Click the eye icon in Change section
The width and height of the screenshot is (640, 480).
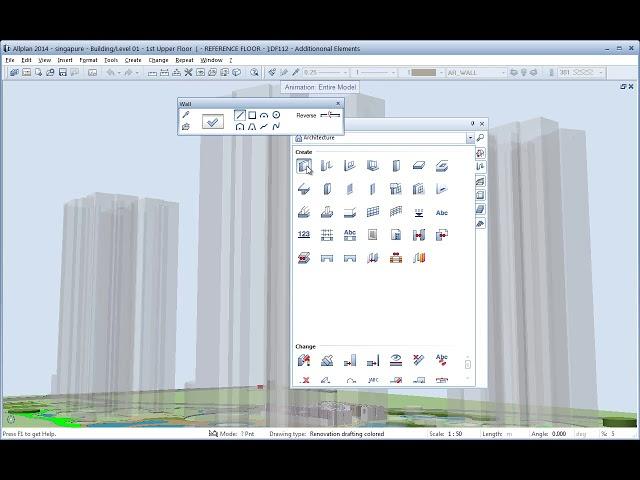click(396, 360)
